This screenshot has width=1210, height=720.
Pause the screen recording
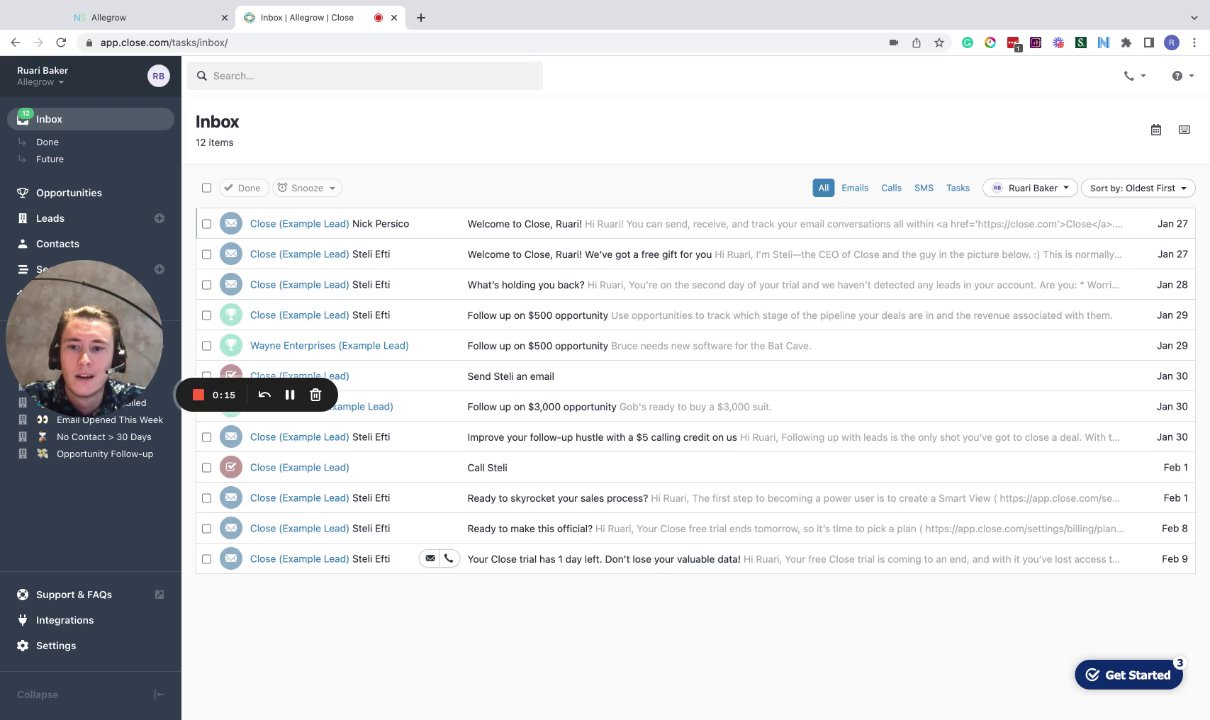click(x=290, y=395)
